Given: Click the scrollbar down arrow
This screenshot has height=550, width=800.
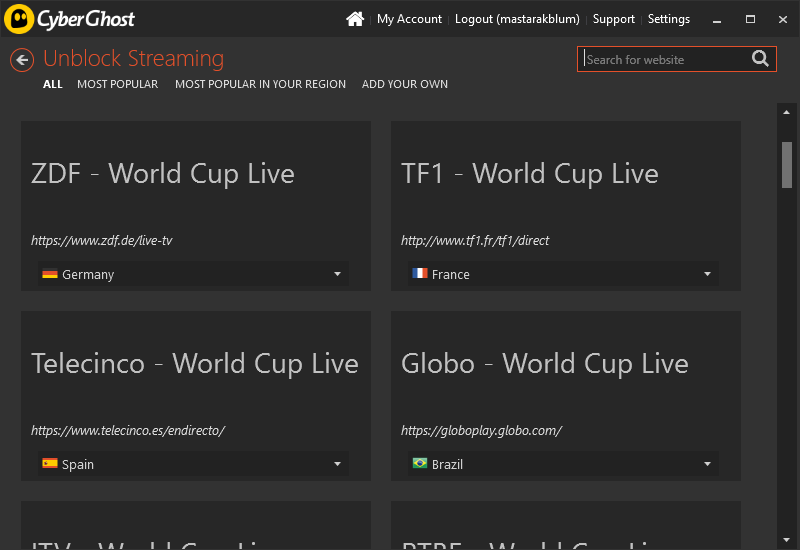Looking at the screenshot, I should [786, 540].
